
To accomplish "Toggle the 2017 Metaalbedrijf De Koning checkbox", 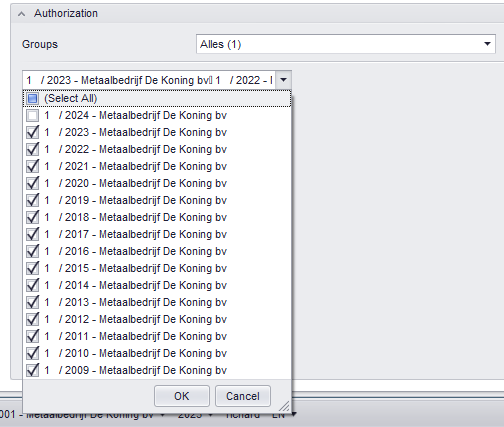I will tap(32, 234).
